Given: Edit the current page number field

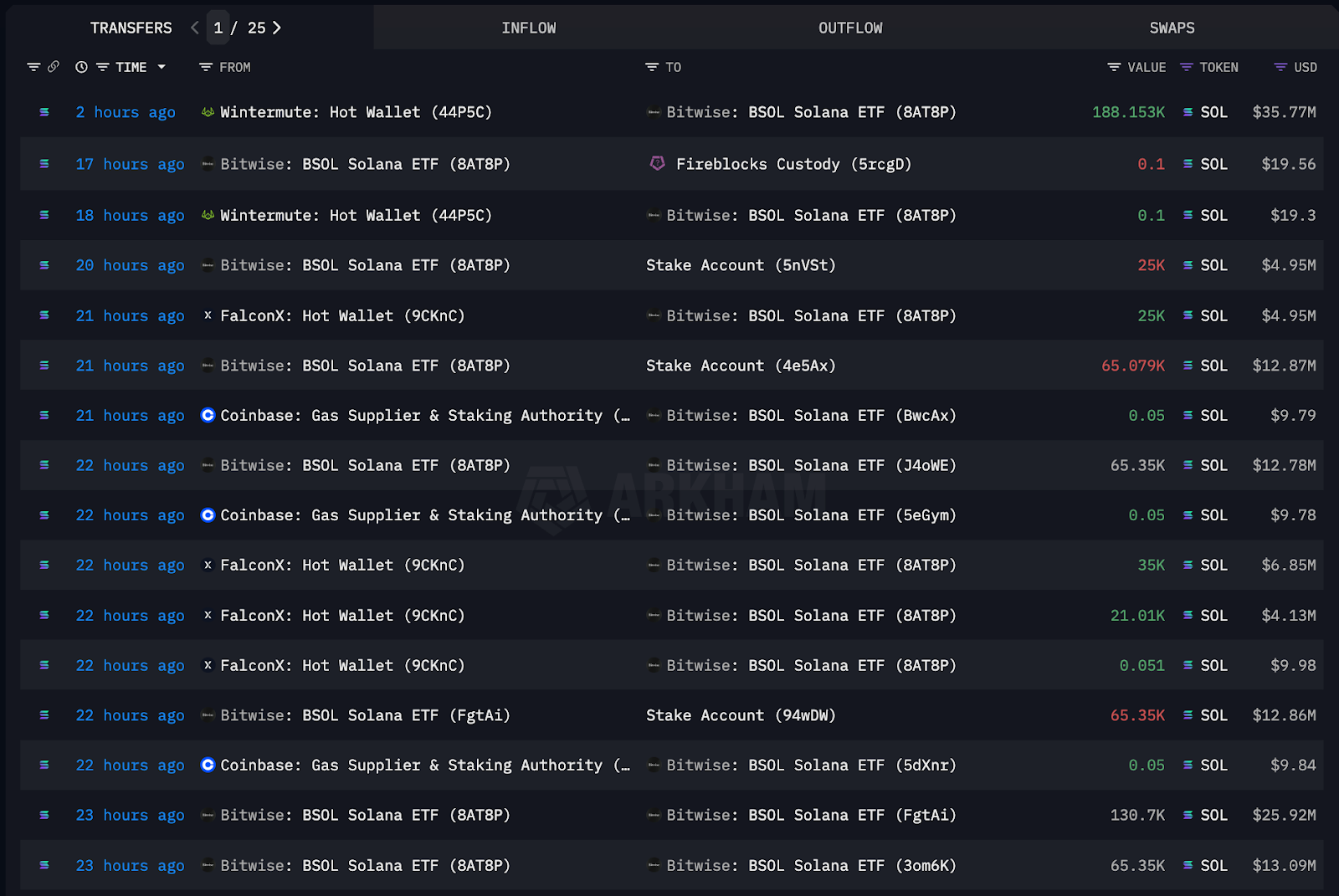Looking at the screenshot, I should (218, 28).
